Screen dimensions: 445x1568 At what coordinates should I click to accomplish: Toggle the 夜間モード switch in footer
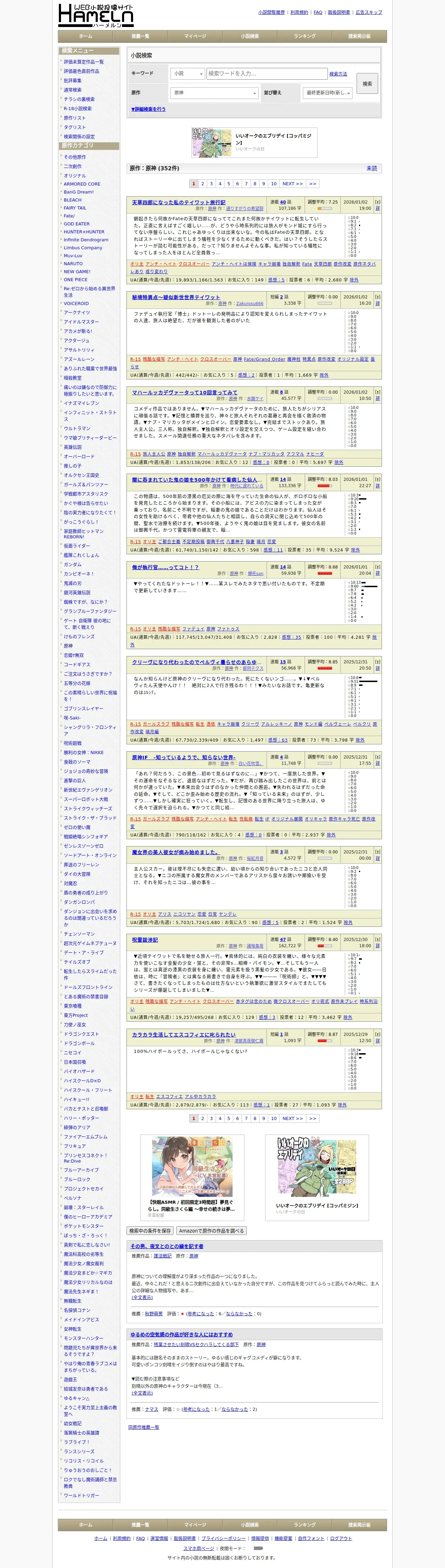pos(258,1548)
